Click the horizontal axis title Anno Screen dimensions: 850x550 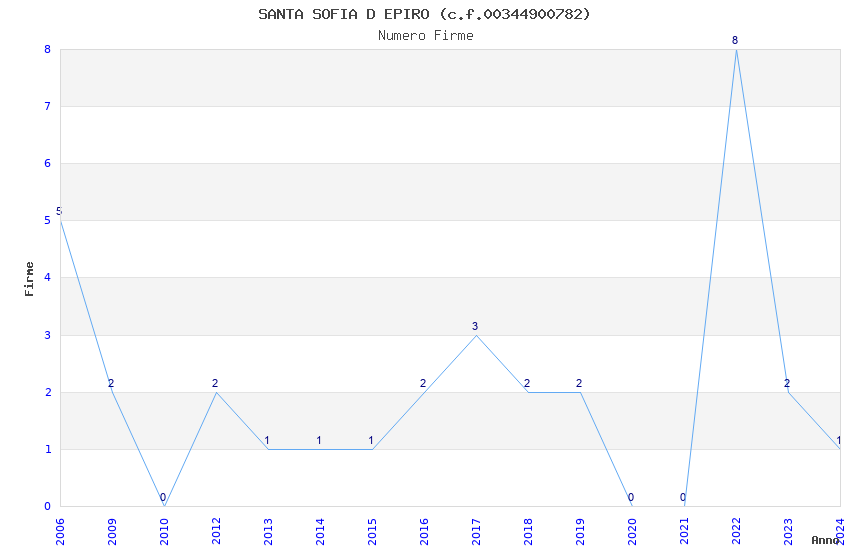[825, 540]
